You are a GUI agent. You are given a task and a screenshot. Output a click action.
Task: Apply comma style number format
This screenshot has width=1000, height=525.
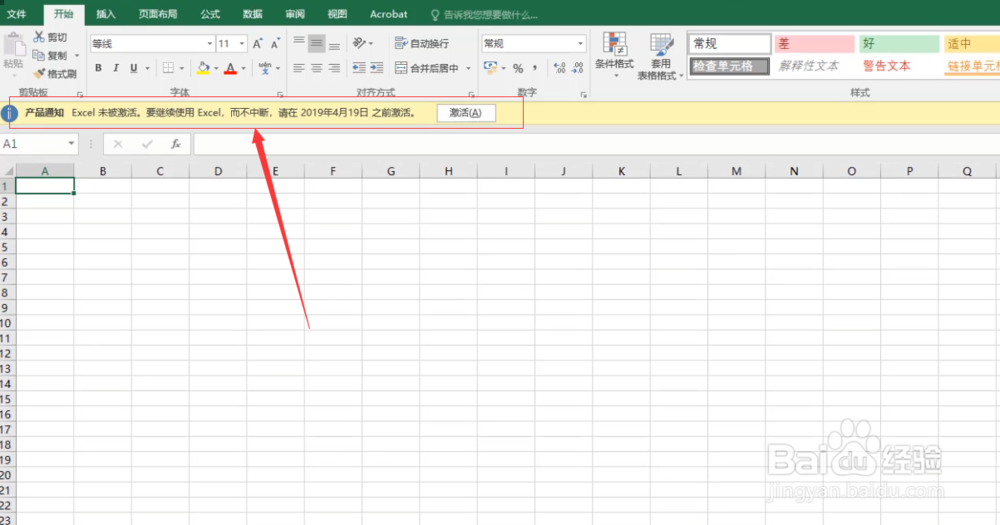tap(534, 68)
